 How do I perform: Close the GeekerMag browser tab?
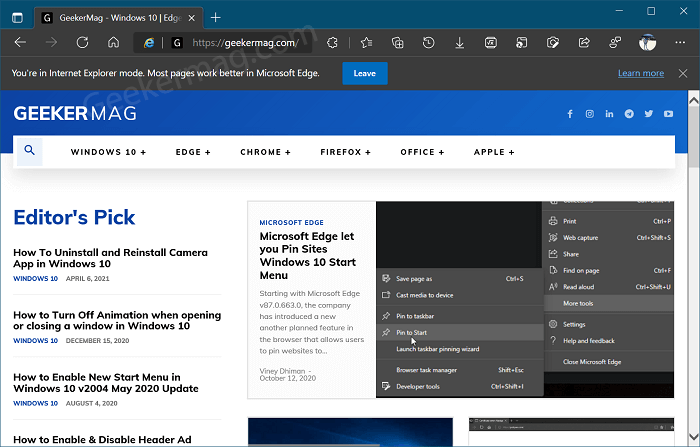coord(192,18)
